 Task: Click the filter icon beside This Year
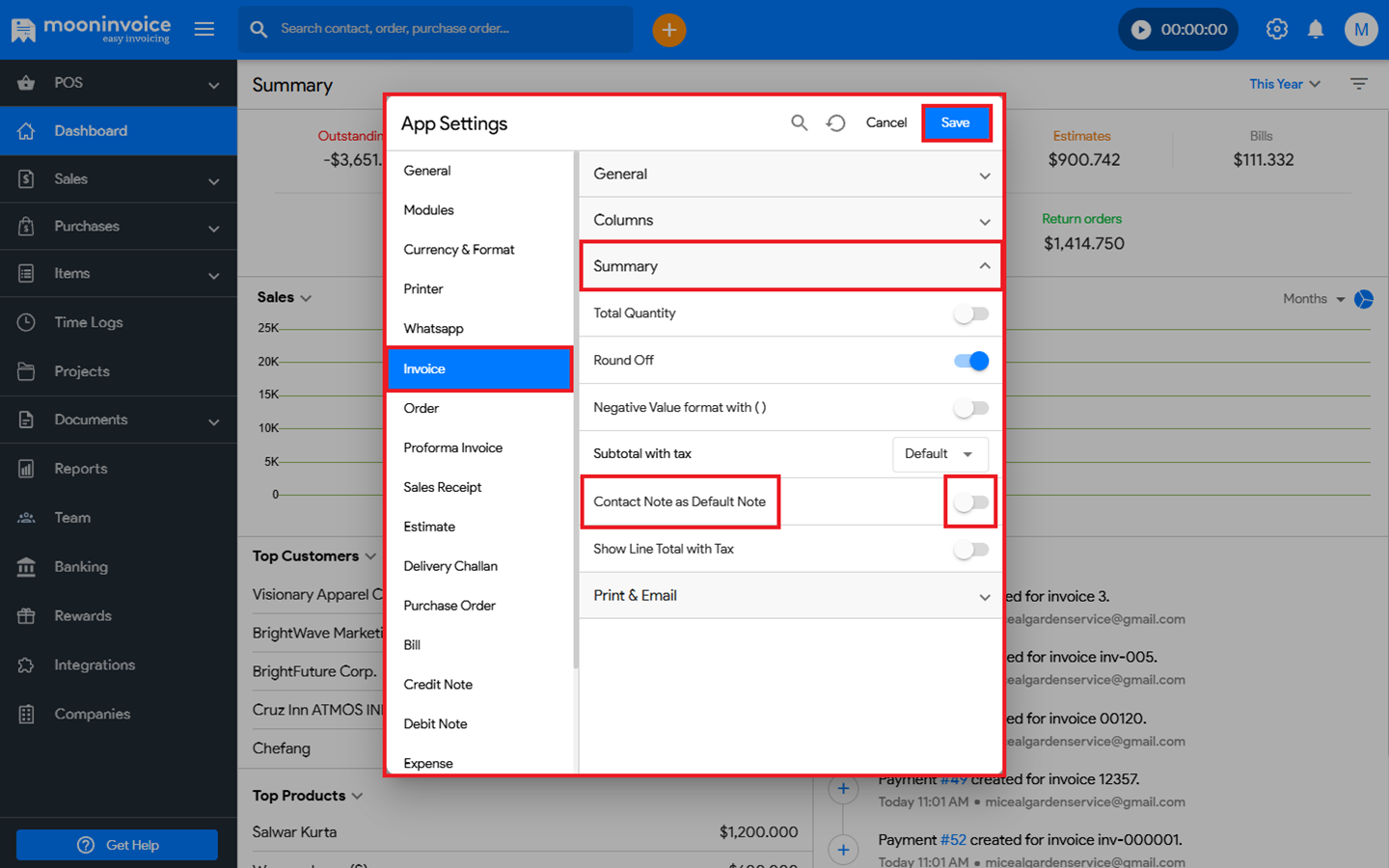click(1359, 84)
